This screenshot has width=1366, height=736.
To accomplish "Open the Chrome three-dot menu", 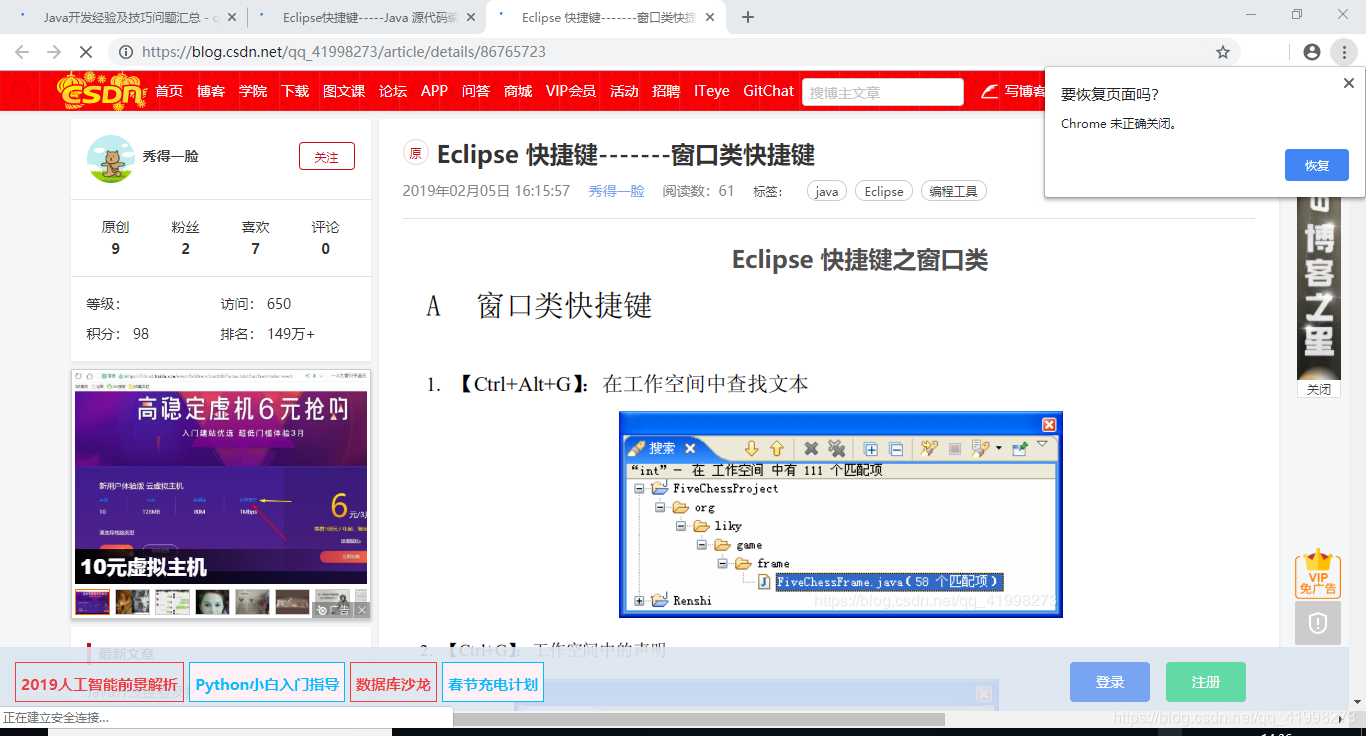I will point(1344,52).
